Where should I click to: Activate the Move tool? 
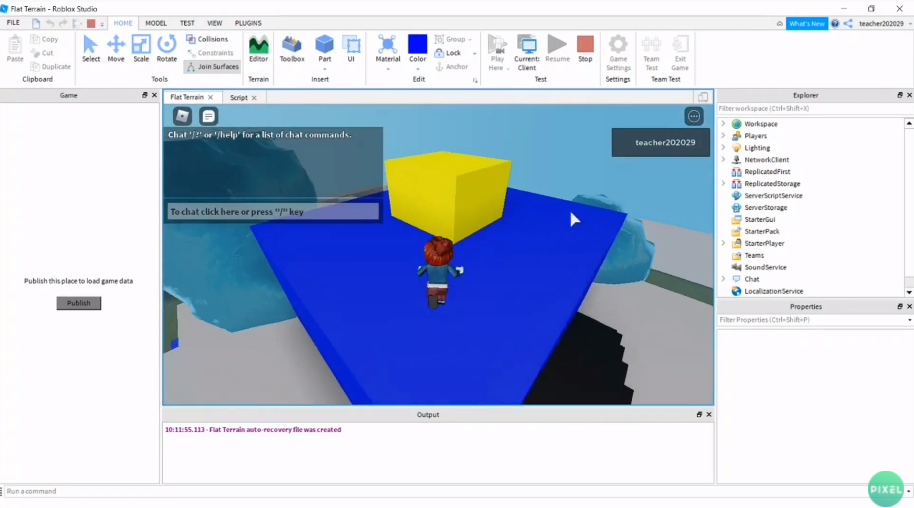(x=116, y=48)
